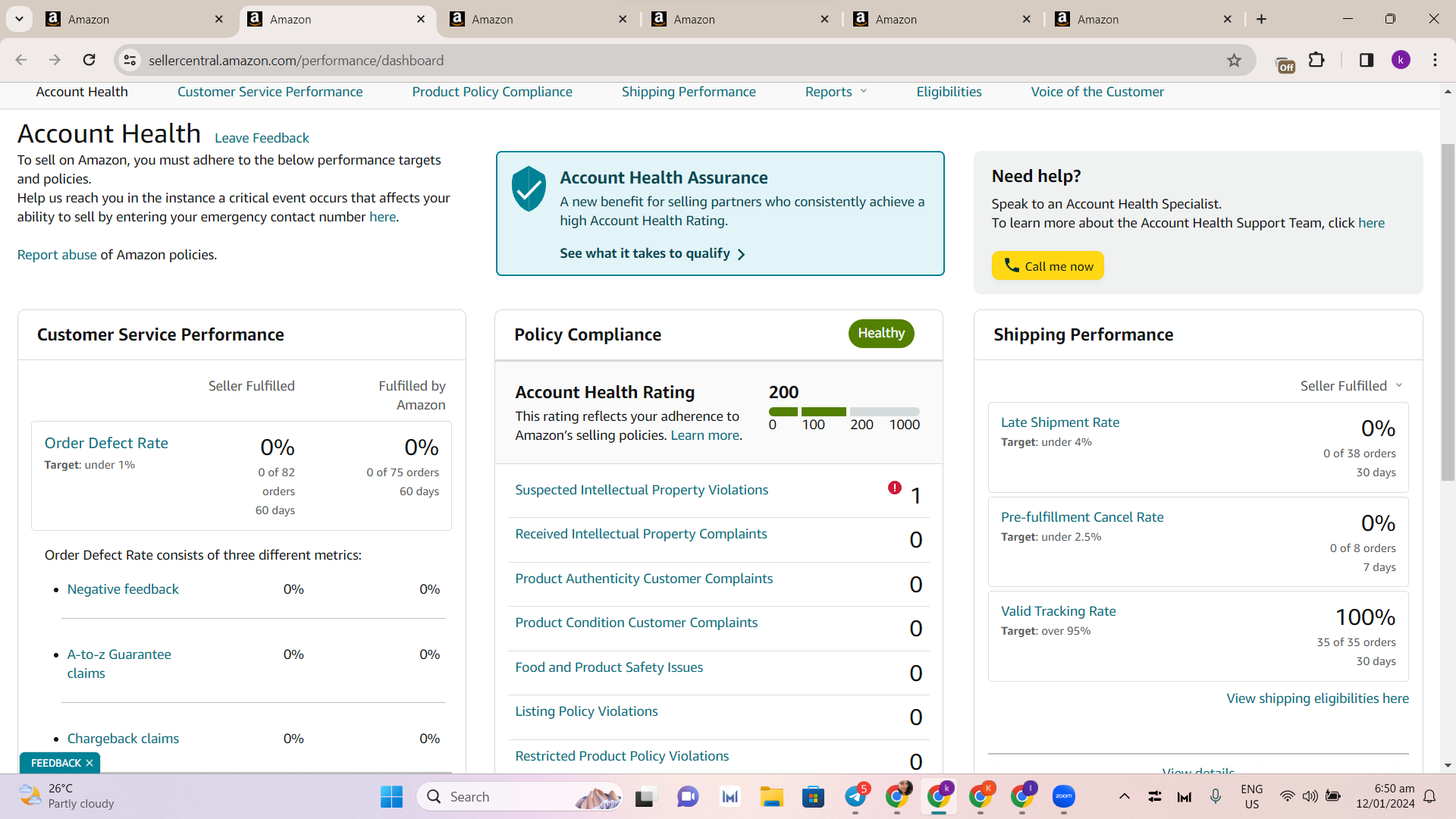
Task: Reload the Seller Central page
Action: (x=89, y=60)
